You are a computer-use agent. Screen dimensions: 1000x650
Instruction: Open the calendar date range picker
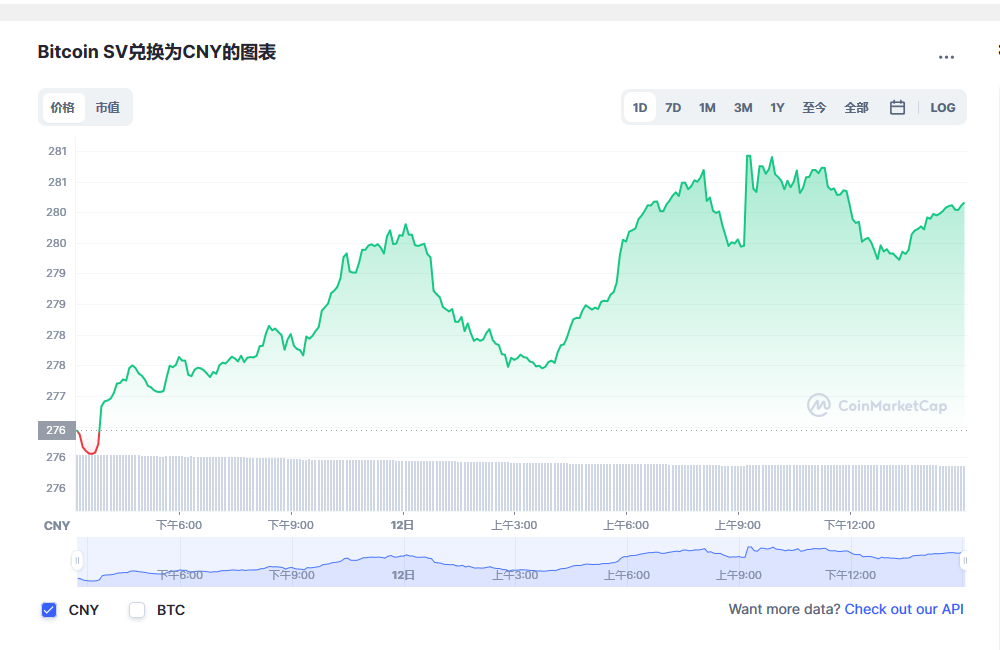pos(897,107)
